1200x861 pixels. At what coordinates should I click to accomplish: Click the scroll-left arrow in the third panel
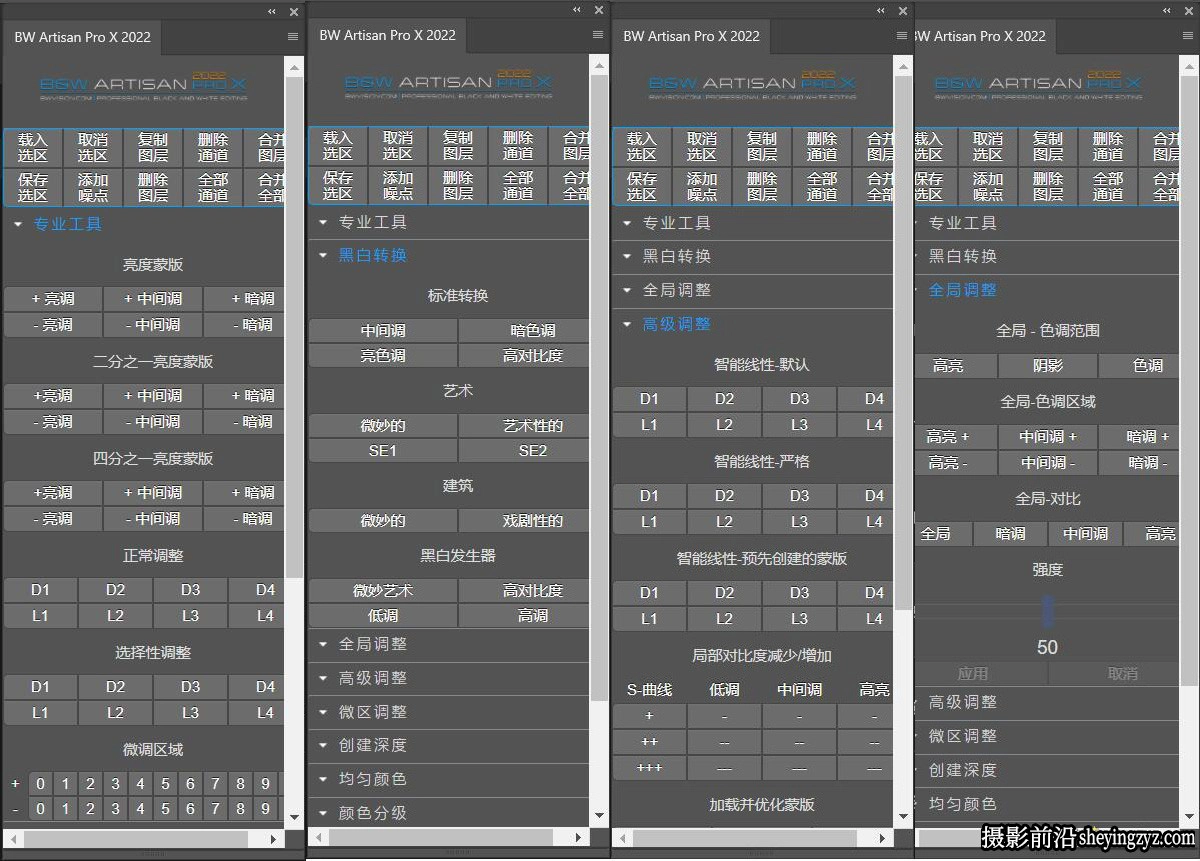[x=623, y=838]
